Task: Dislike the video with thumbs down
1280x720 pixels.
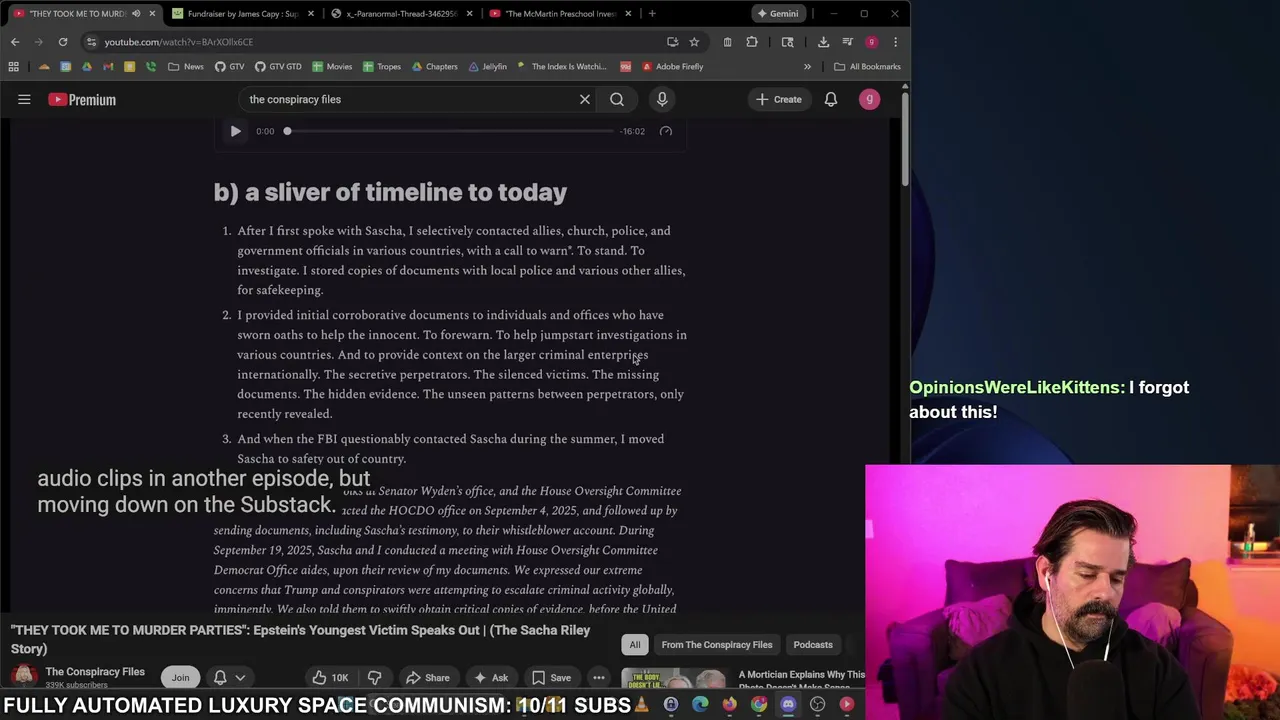Action: coord(375,677)
